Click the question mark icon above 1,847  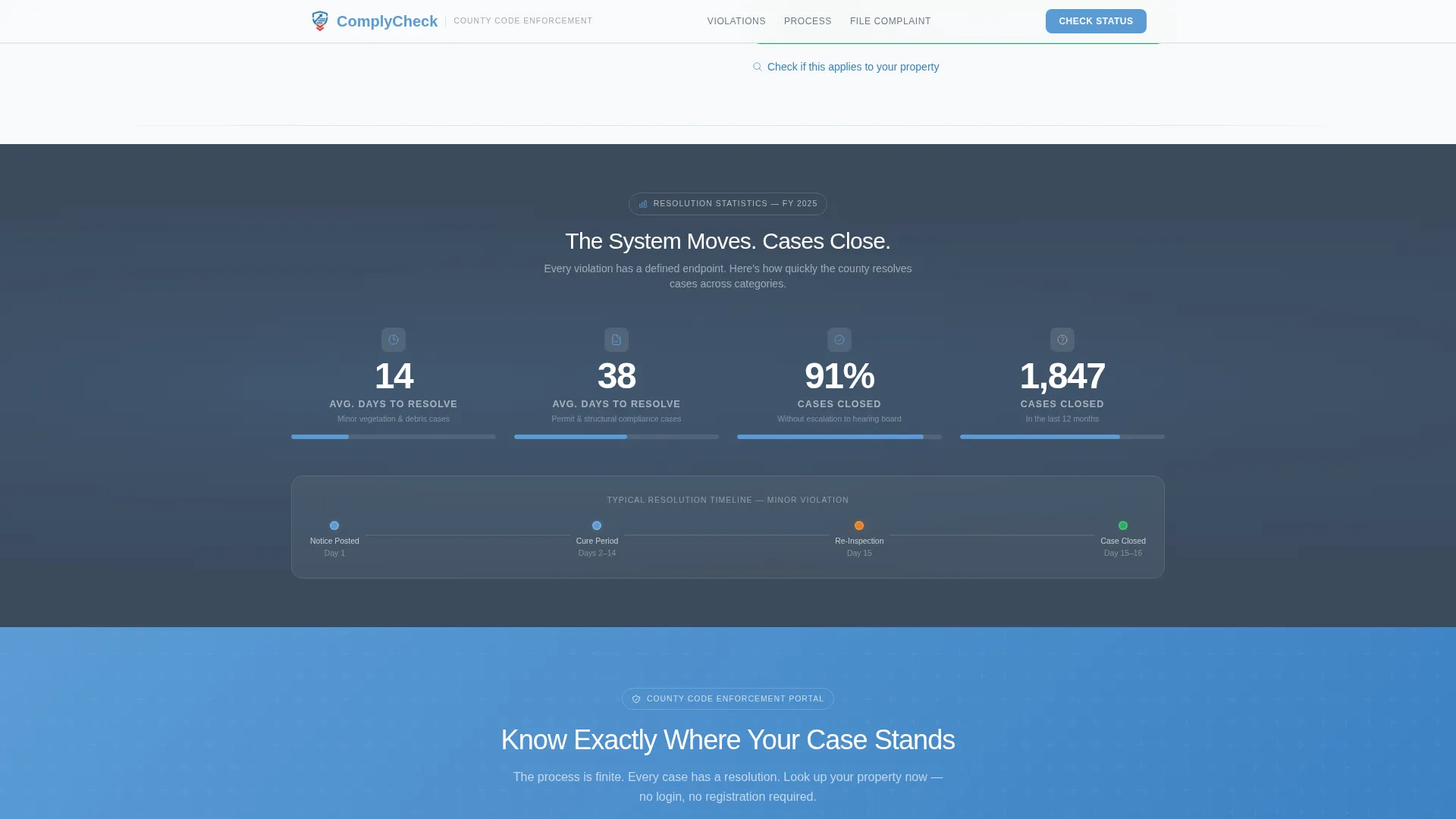click(x=1062, y=340)
